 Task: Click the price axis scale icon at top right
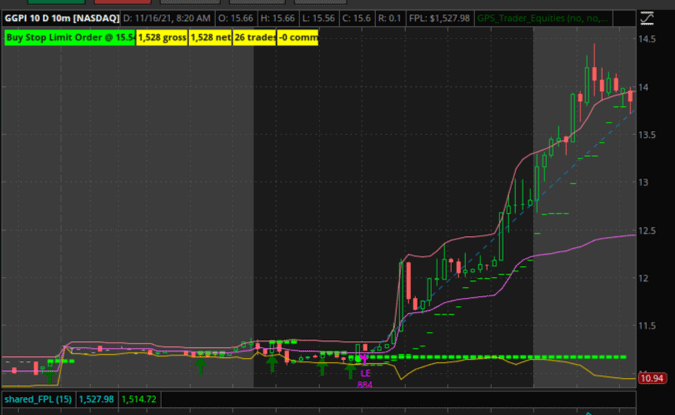(x=647, y=18)
